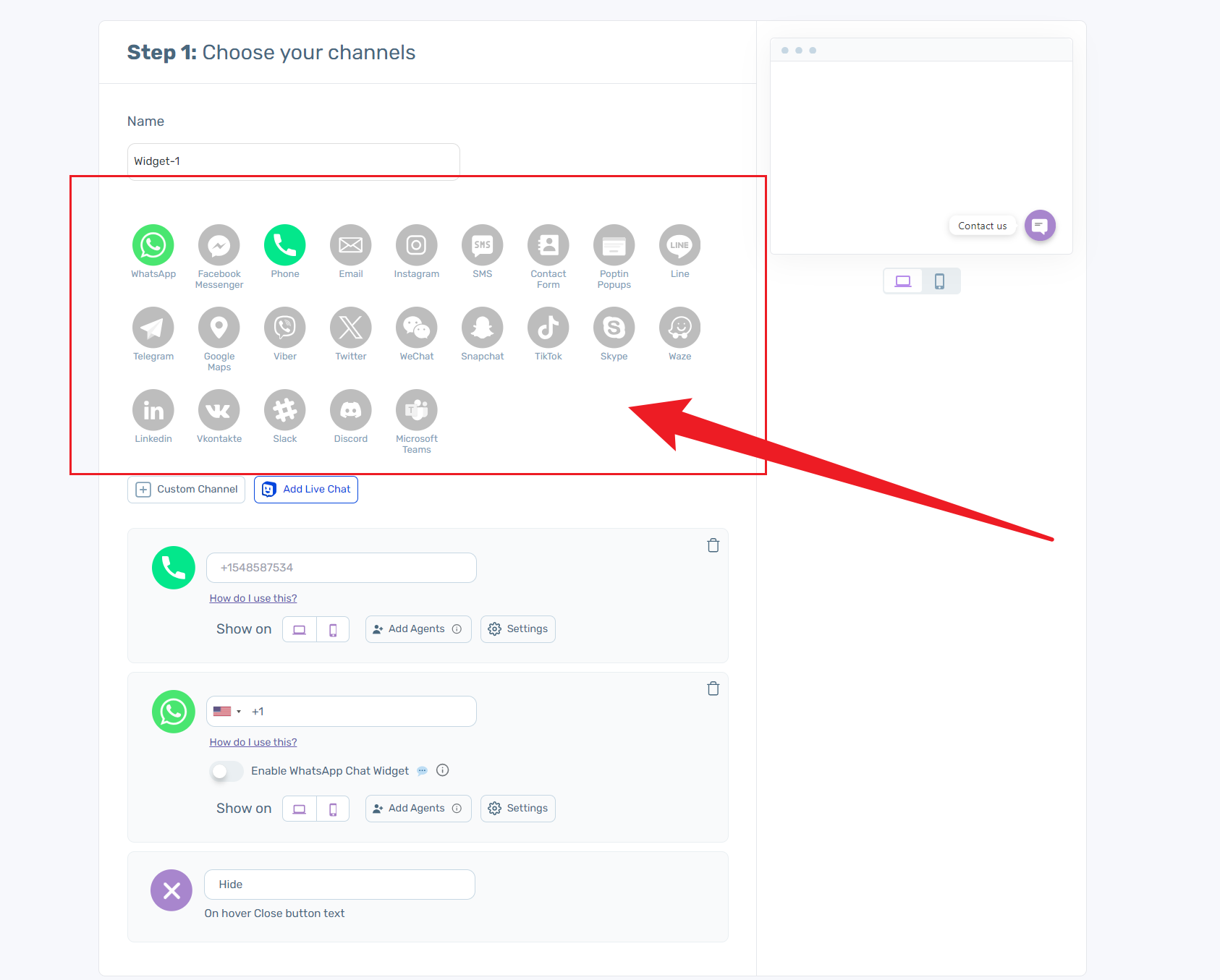Select the TikTok channel icon
This screenshot has width=1220, height=980.
(x=548, y=328)
